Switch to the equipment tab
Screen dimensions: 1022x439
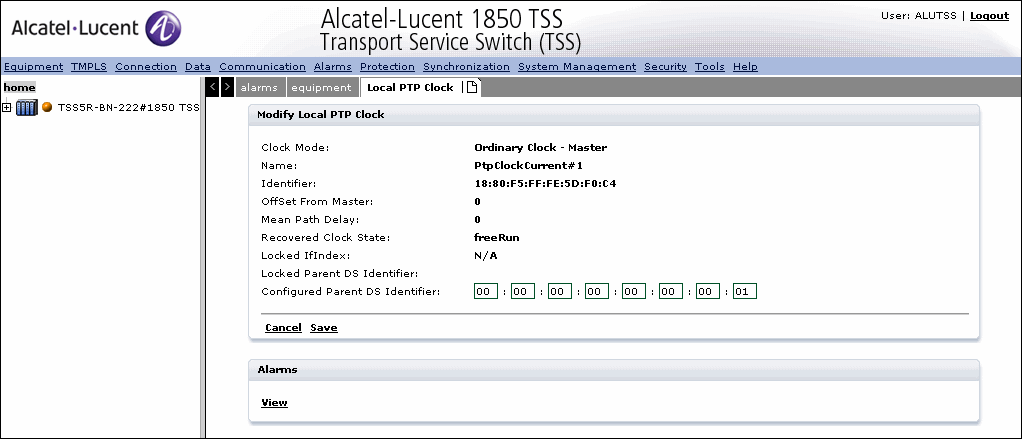pyautogui.click(x=321, y=87)
